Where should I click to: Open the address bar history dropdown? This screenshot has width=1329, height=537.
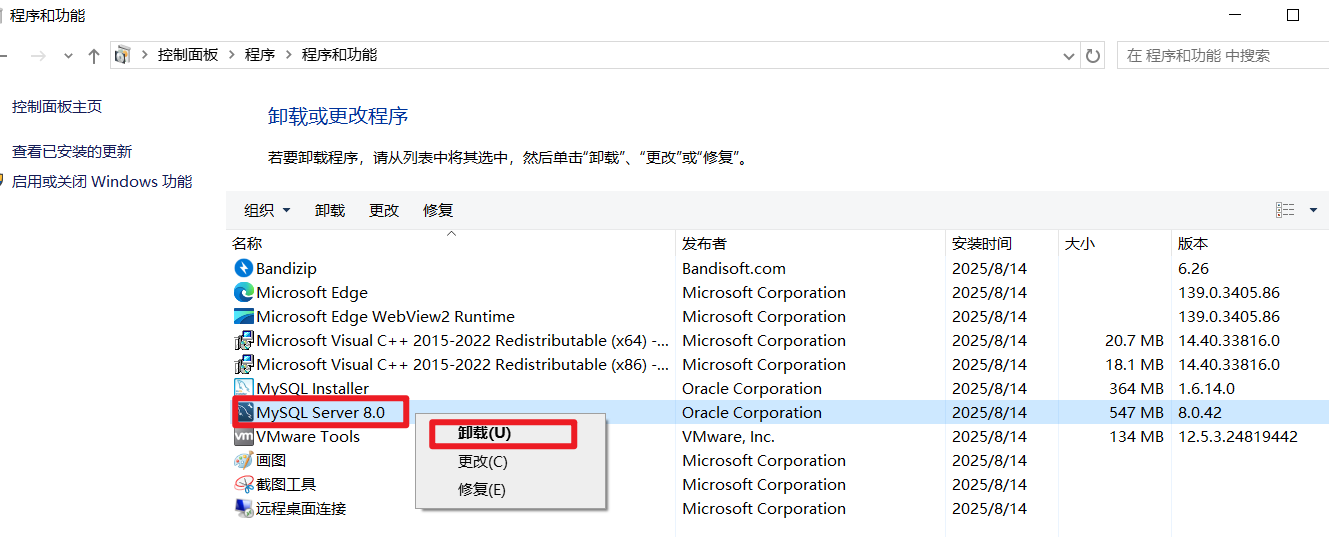(x=1071, y=56)
